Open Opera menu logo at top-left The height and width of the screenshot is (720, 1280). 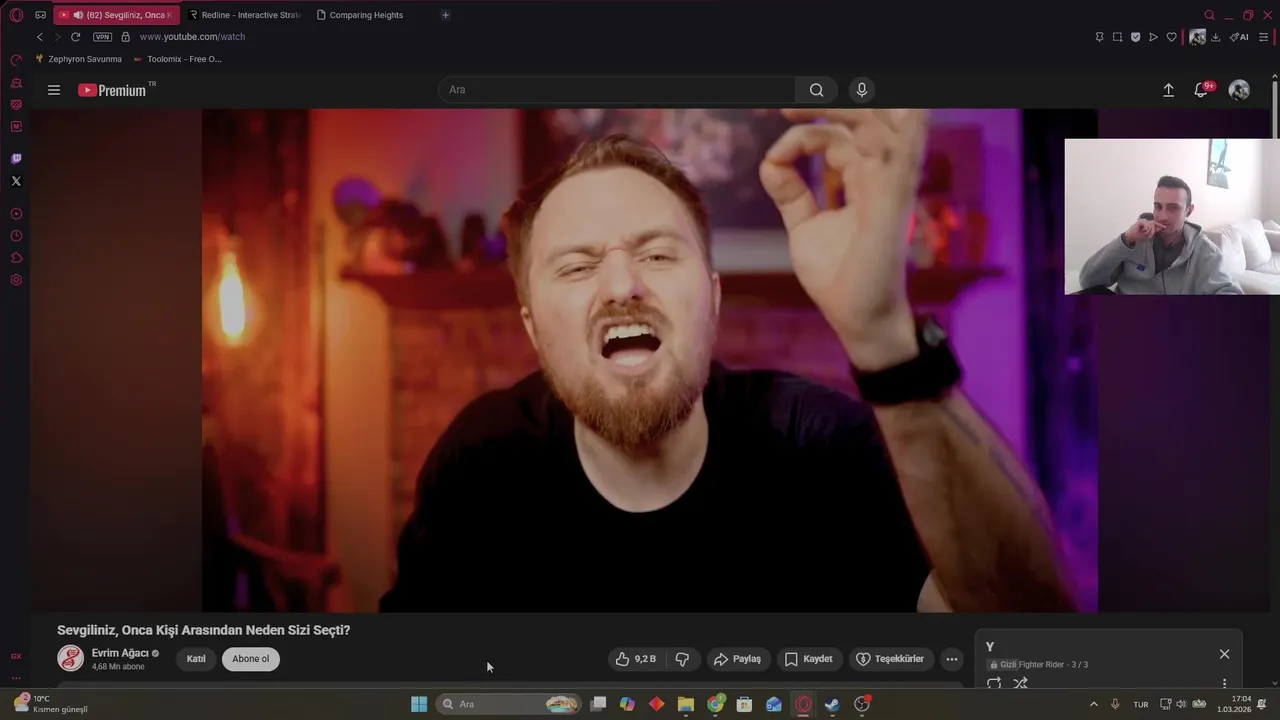tap(16, 15)
